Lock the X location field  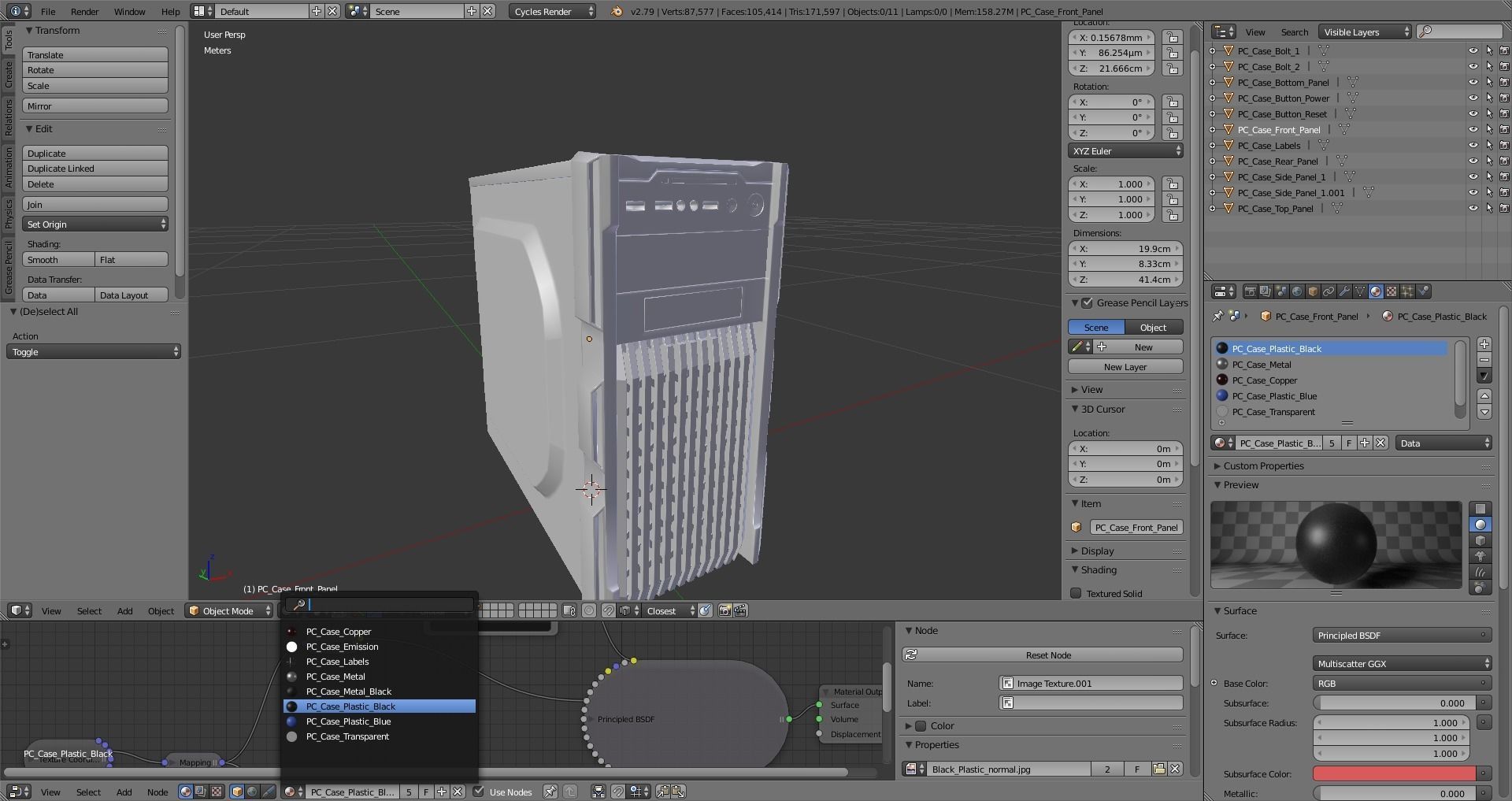[1173, 37]
